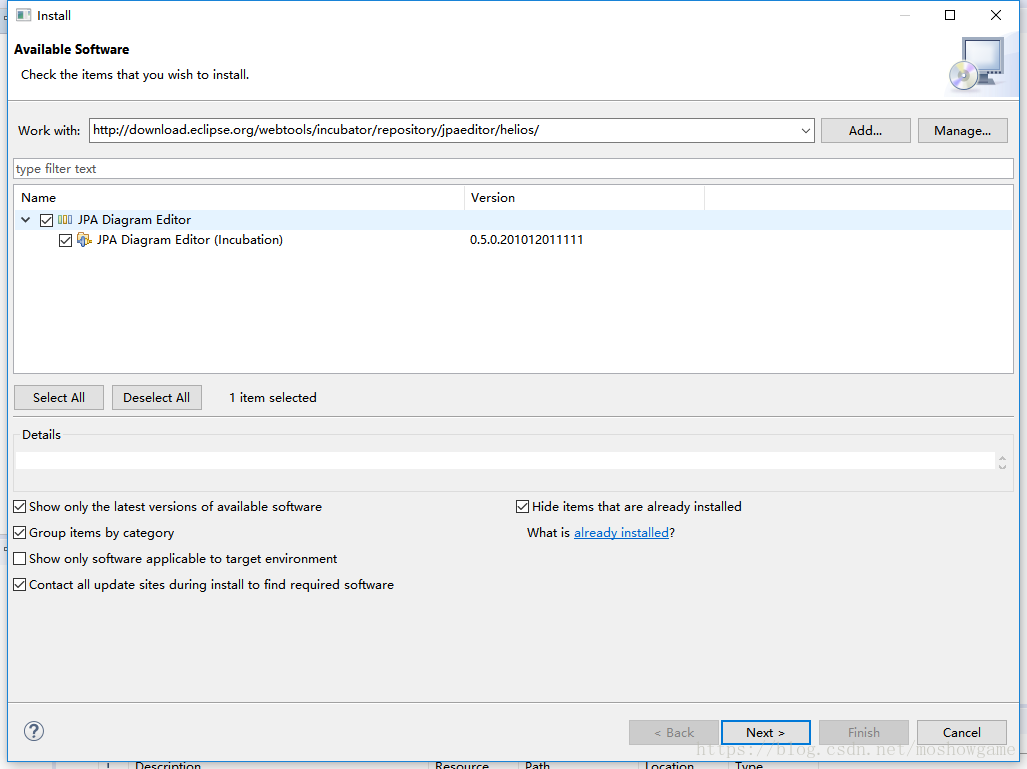Click the help question mark icon

pos(33,731)
